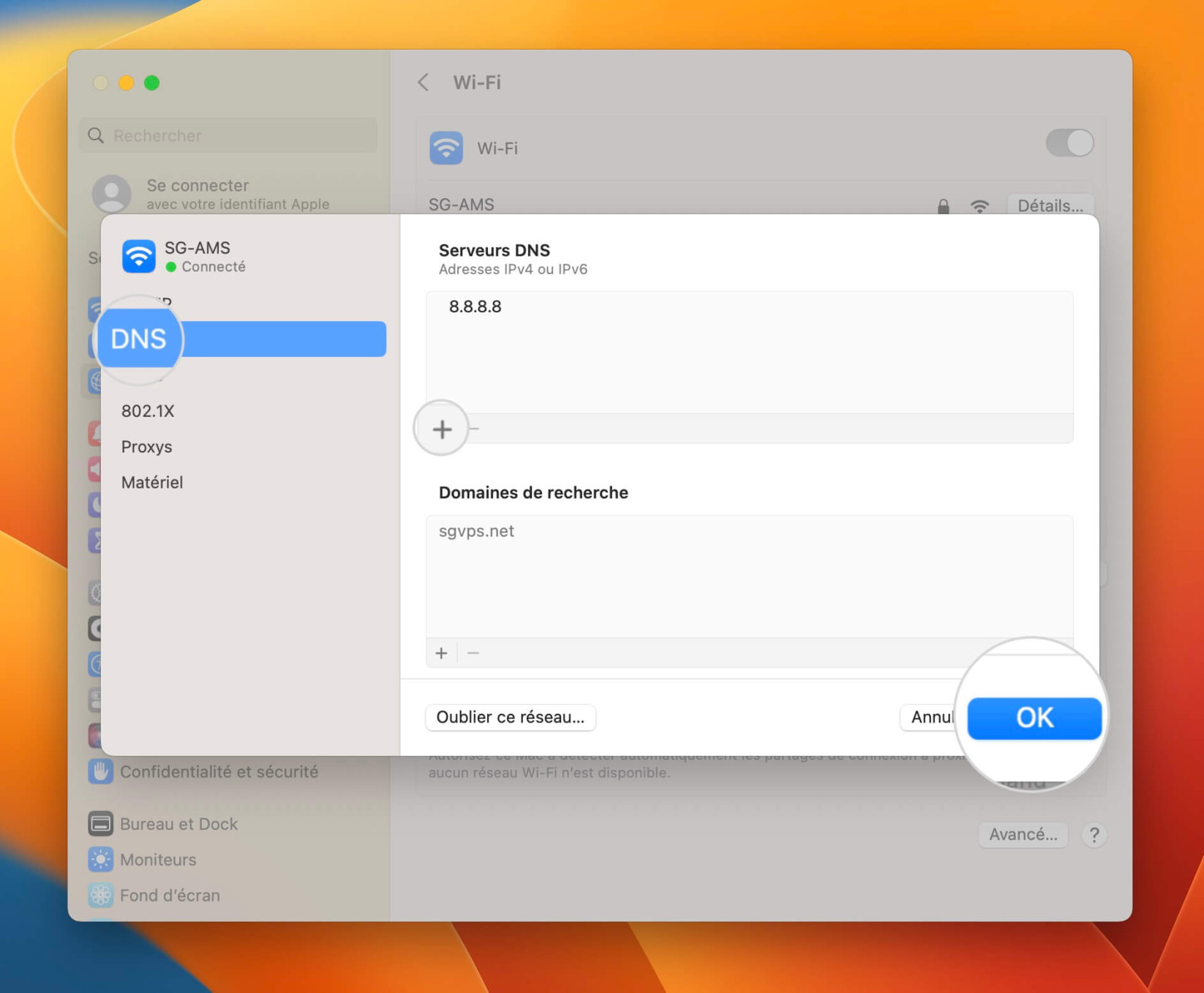The width and height of the screenshot is (1204, 993).
Task: Click the OK button to confirm
Action: pyautogui.click(x=1034, y=718)
